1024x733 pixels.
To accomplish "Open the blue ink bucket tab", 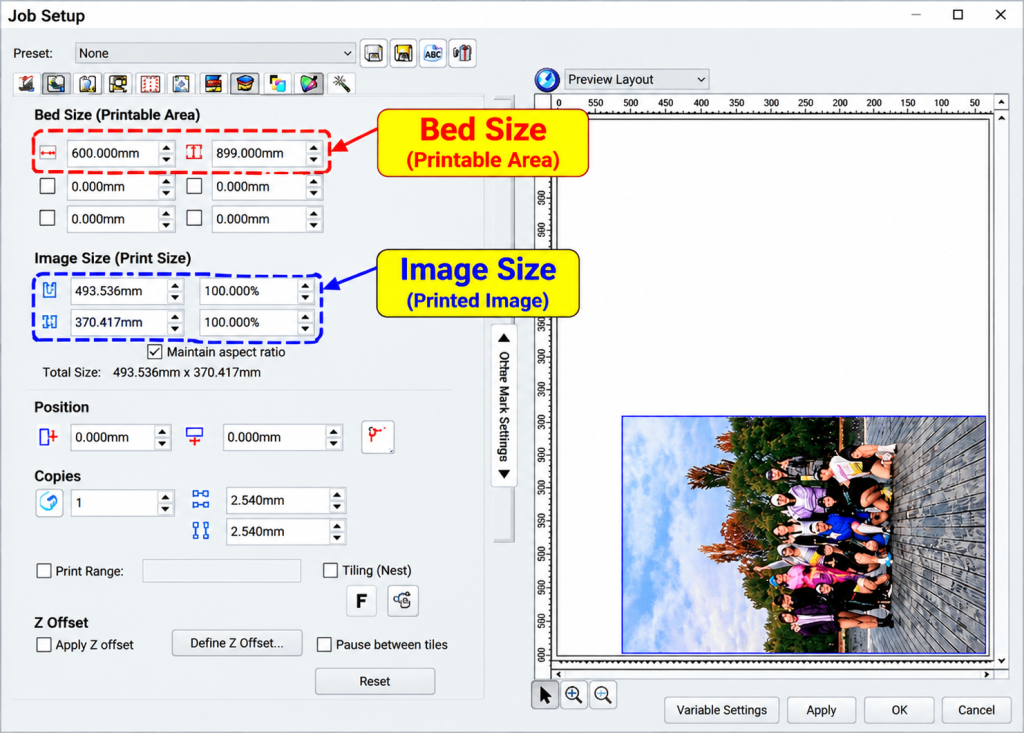I will click(x=245, y=84).
